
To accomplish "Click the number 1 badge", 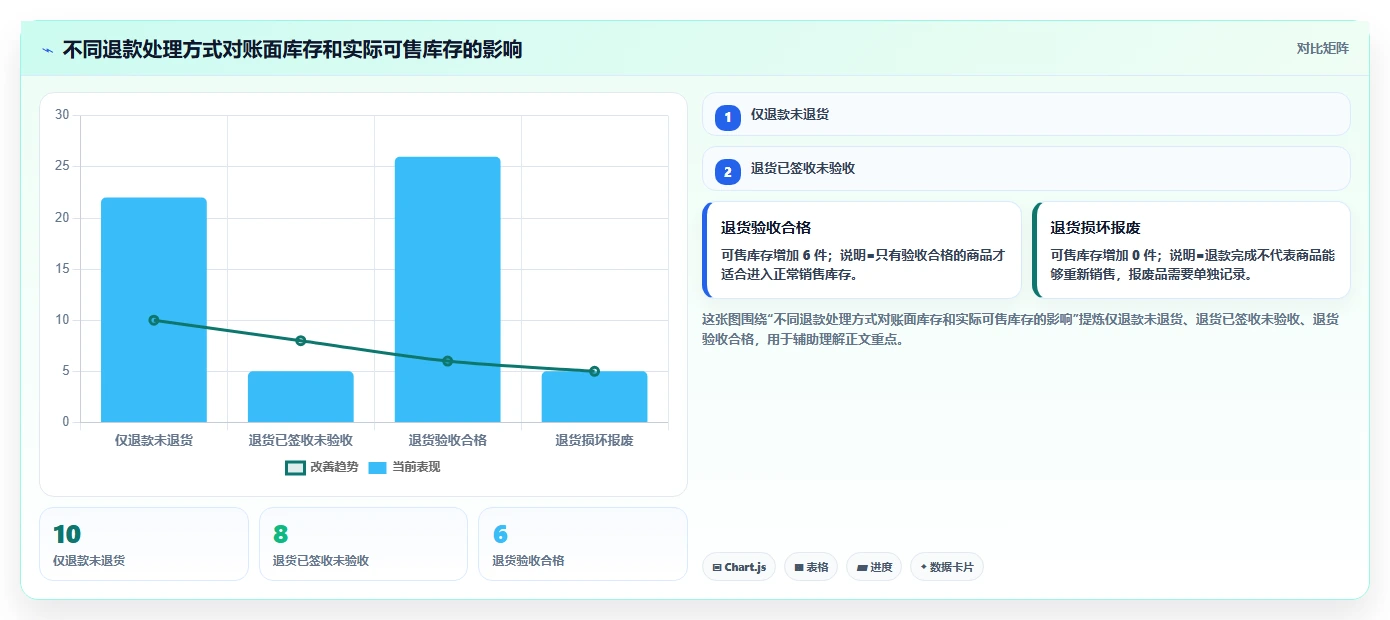I will pos(728,117).
